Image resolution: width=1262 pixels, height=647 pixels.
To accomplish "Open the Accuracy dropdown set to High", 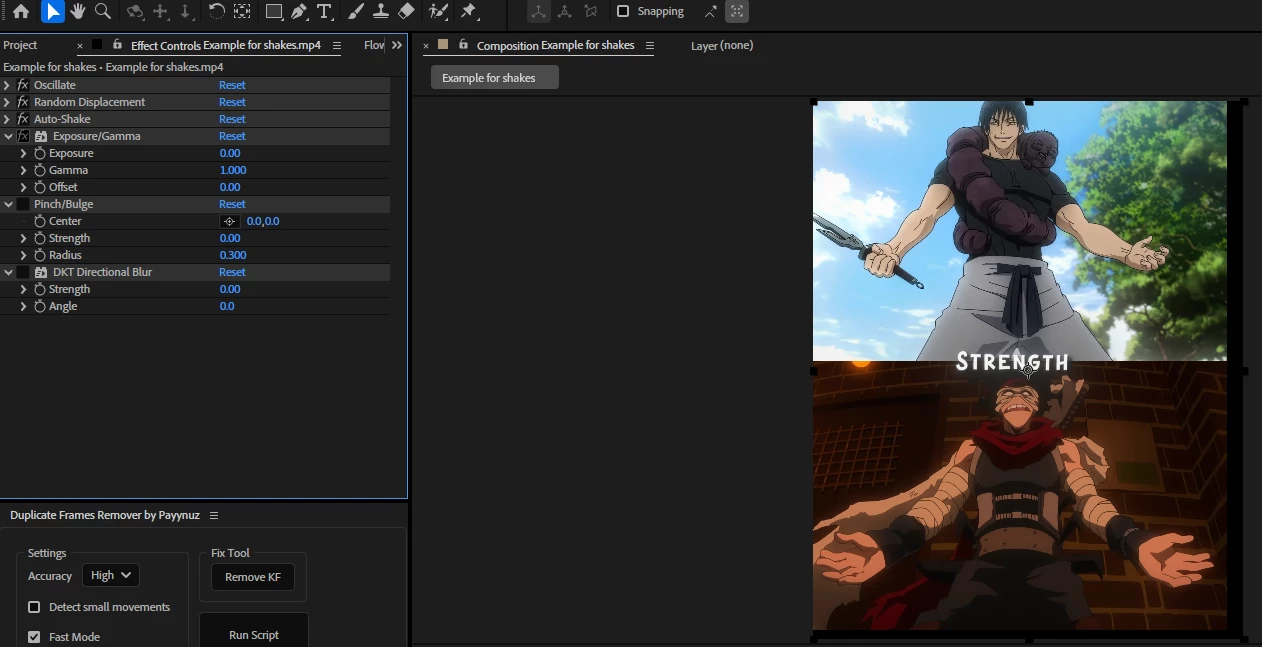I will tap(110, 575).
